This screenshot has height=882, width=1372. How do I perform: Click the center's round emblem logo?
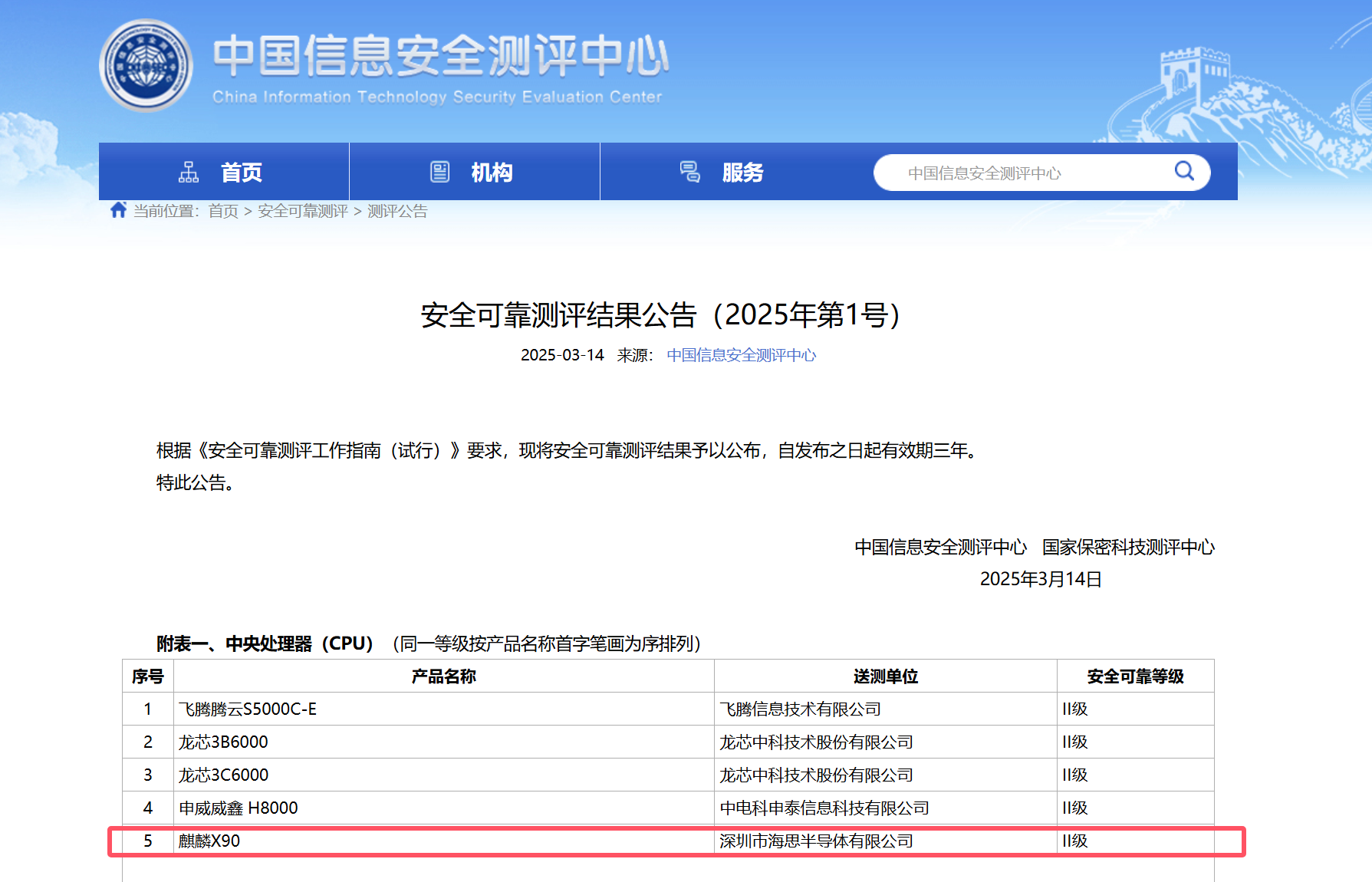coord(146,65)
